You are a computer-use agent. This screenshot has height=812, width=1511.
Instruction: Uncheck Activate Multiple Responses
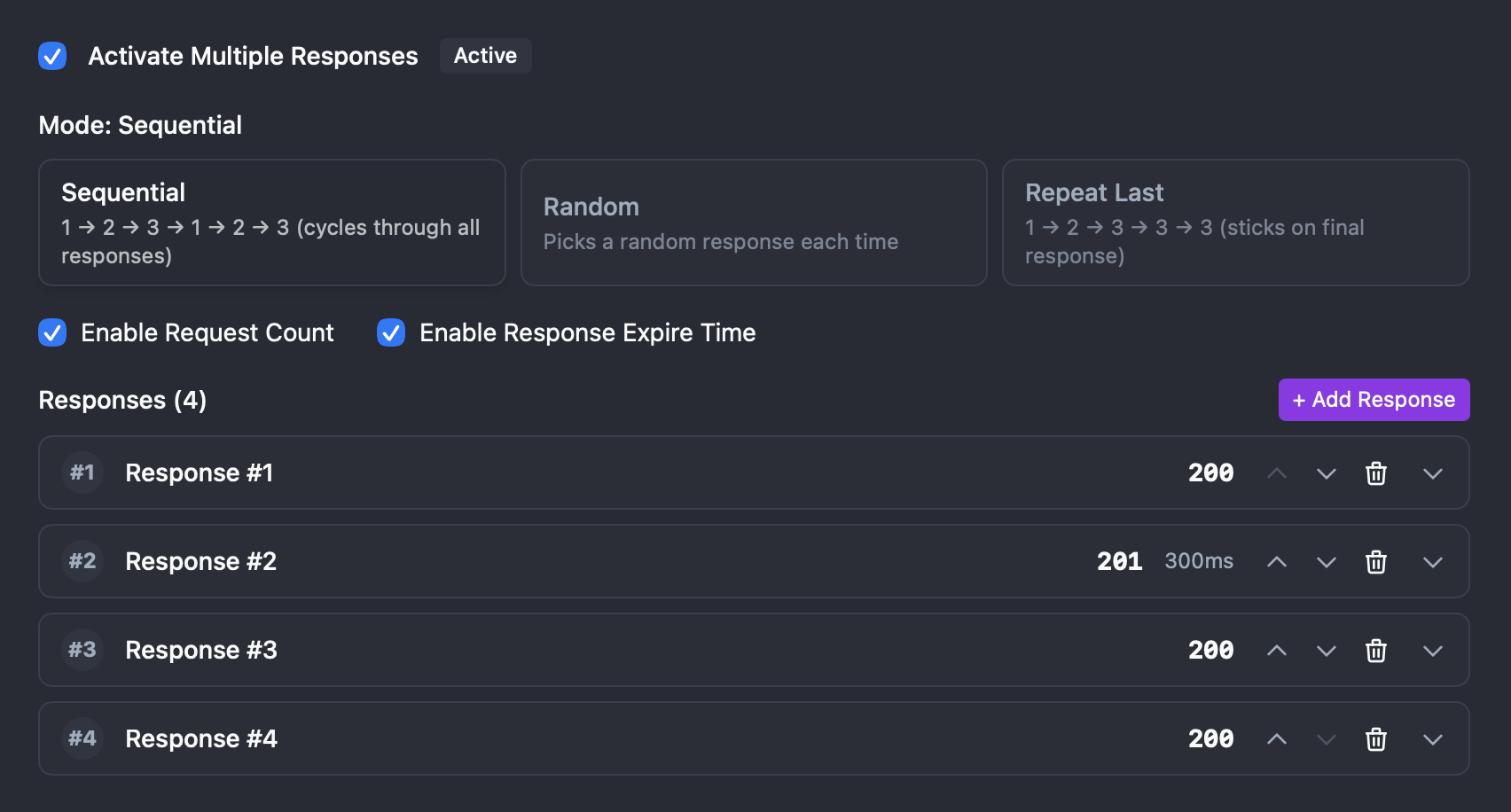pyautogui.click(x=52, y=56)
